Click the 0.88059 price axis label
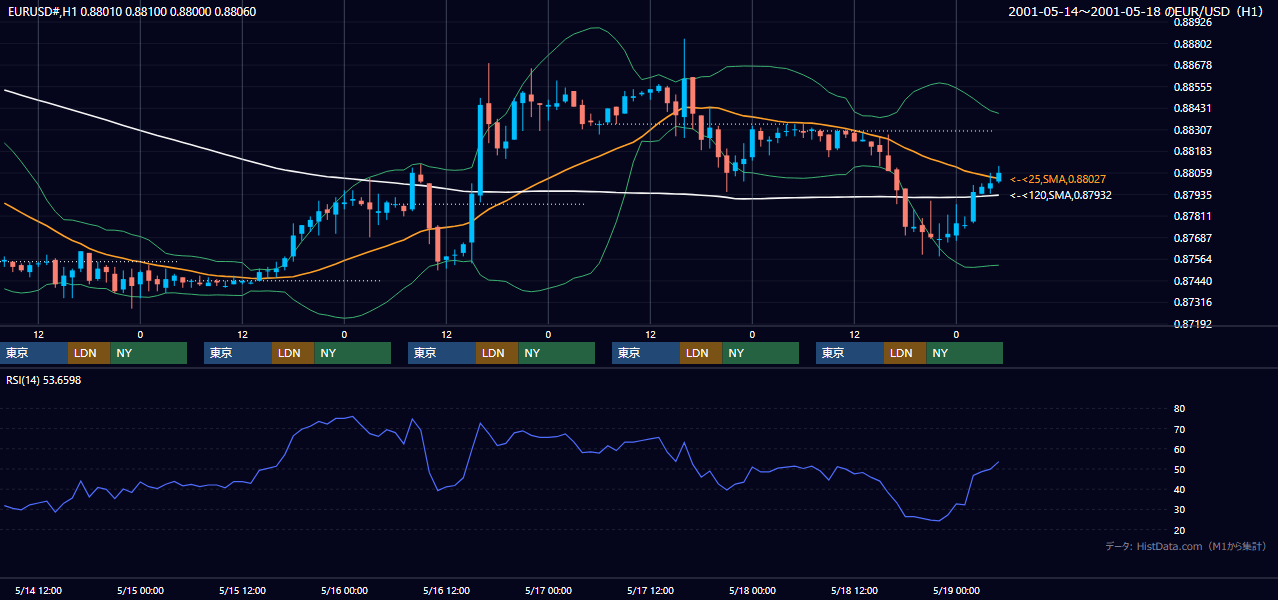 tap(1191, 173)
